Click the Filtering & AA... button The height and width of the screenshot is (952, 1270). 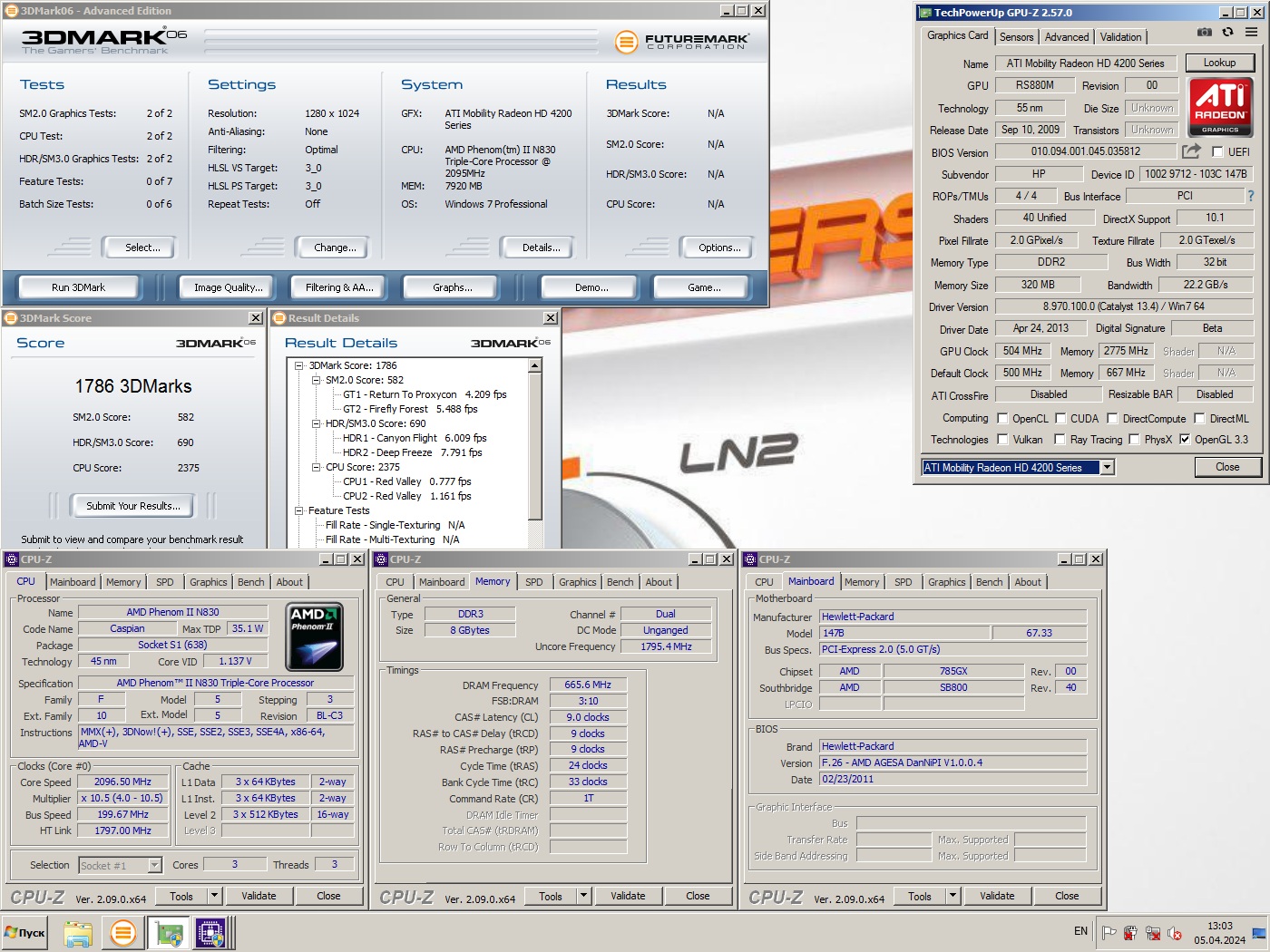tap(339, 287)
